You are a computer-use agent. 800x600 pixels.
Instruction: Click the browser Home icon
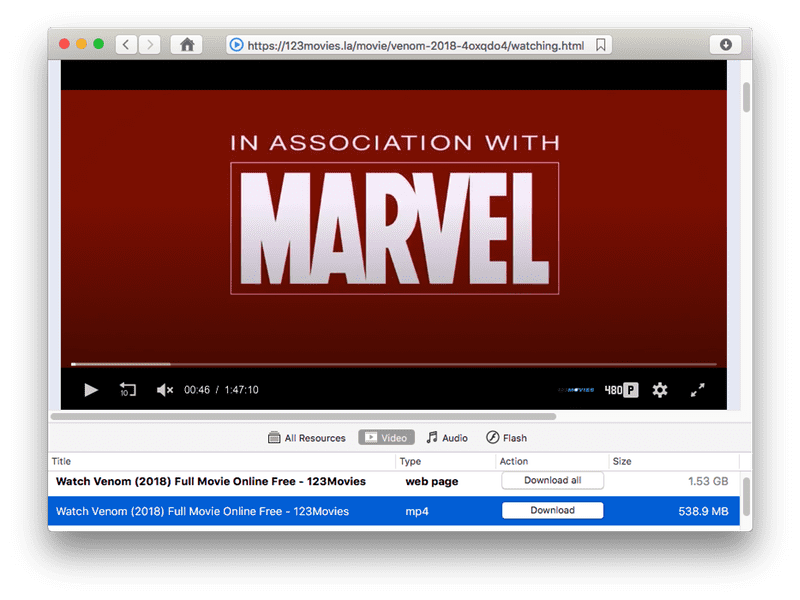tap(187, 44)
